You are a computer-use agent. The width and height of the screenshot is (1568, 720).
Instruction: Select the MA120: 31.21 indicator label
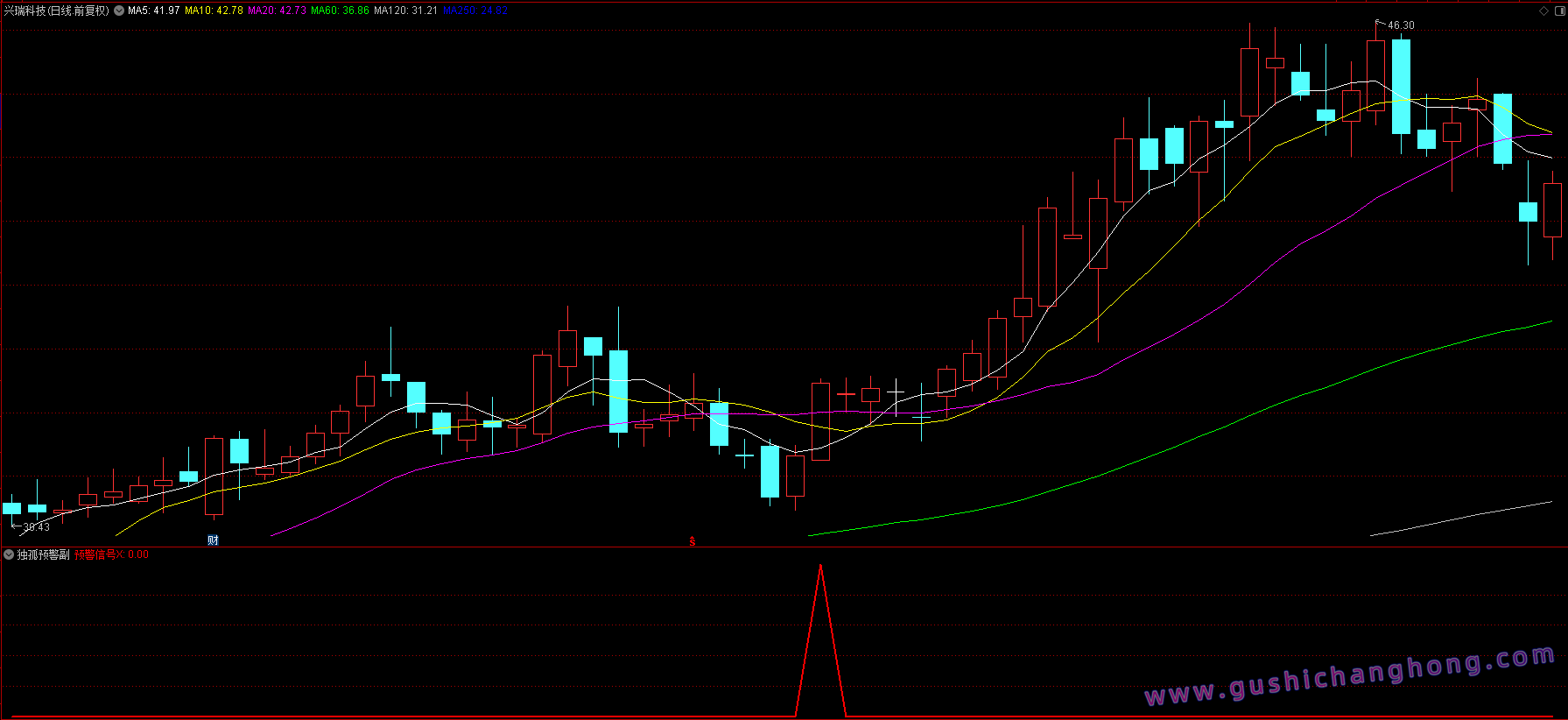405,11
